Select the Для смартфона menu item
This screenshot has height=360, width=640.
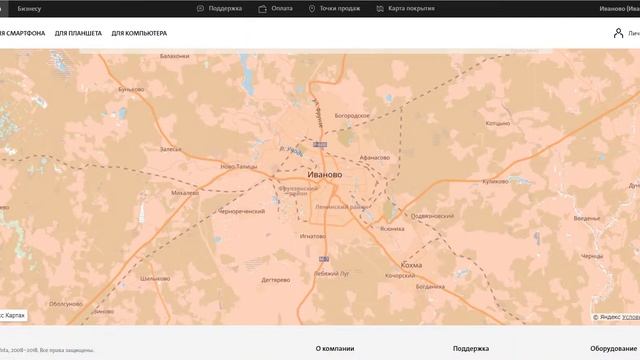click(22, 33)
